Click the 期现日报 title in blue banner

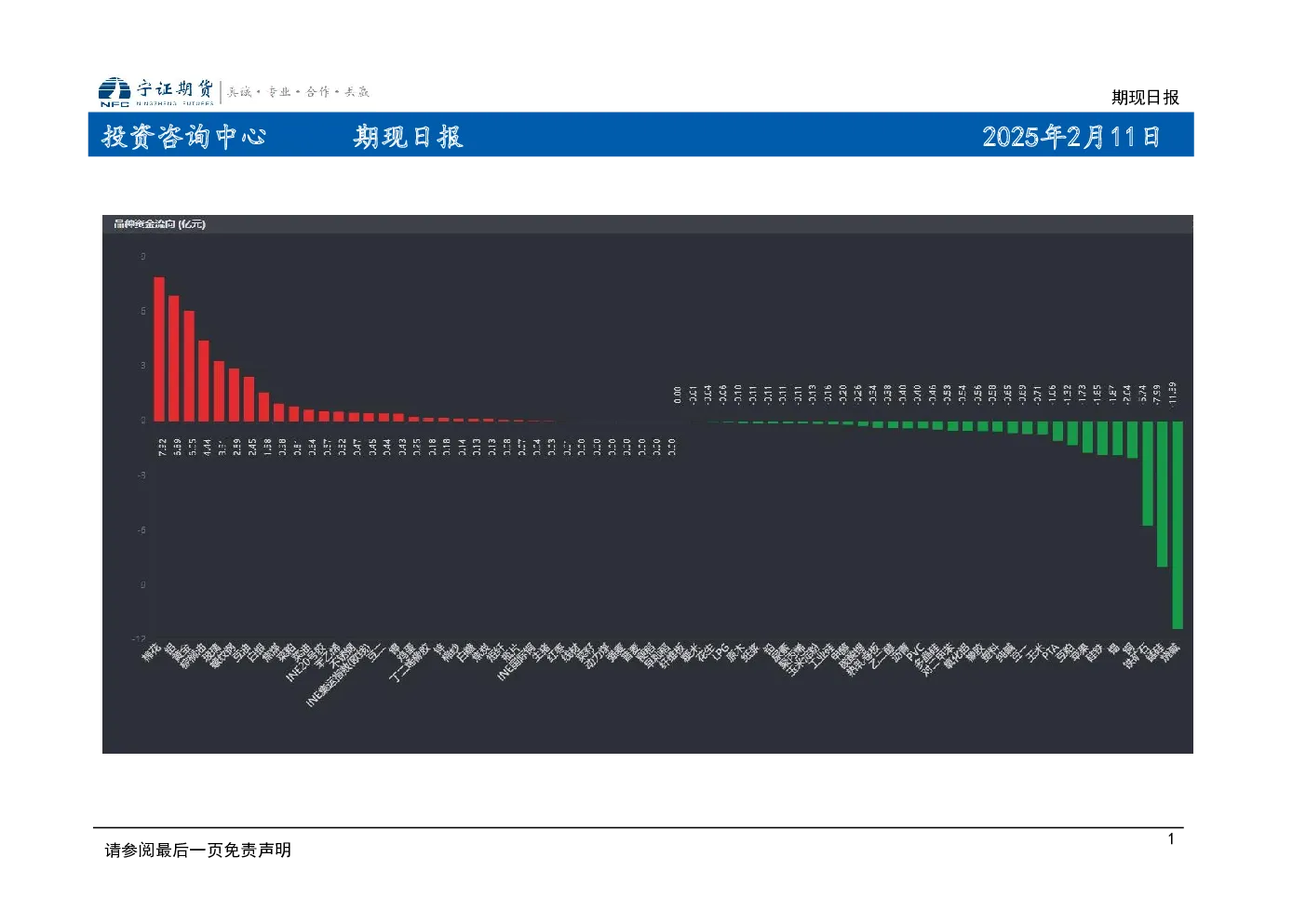coord(408,137)
